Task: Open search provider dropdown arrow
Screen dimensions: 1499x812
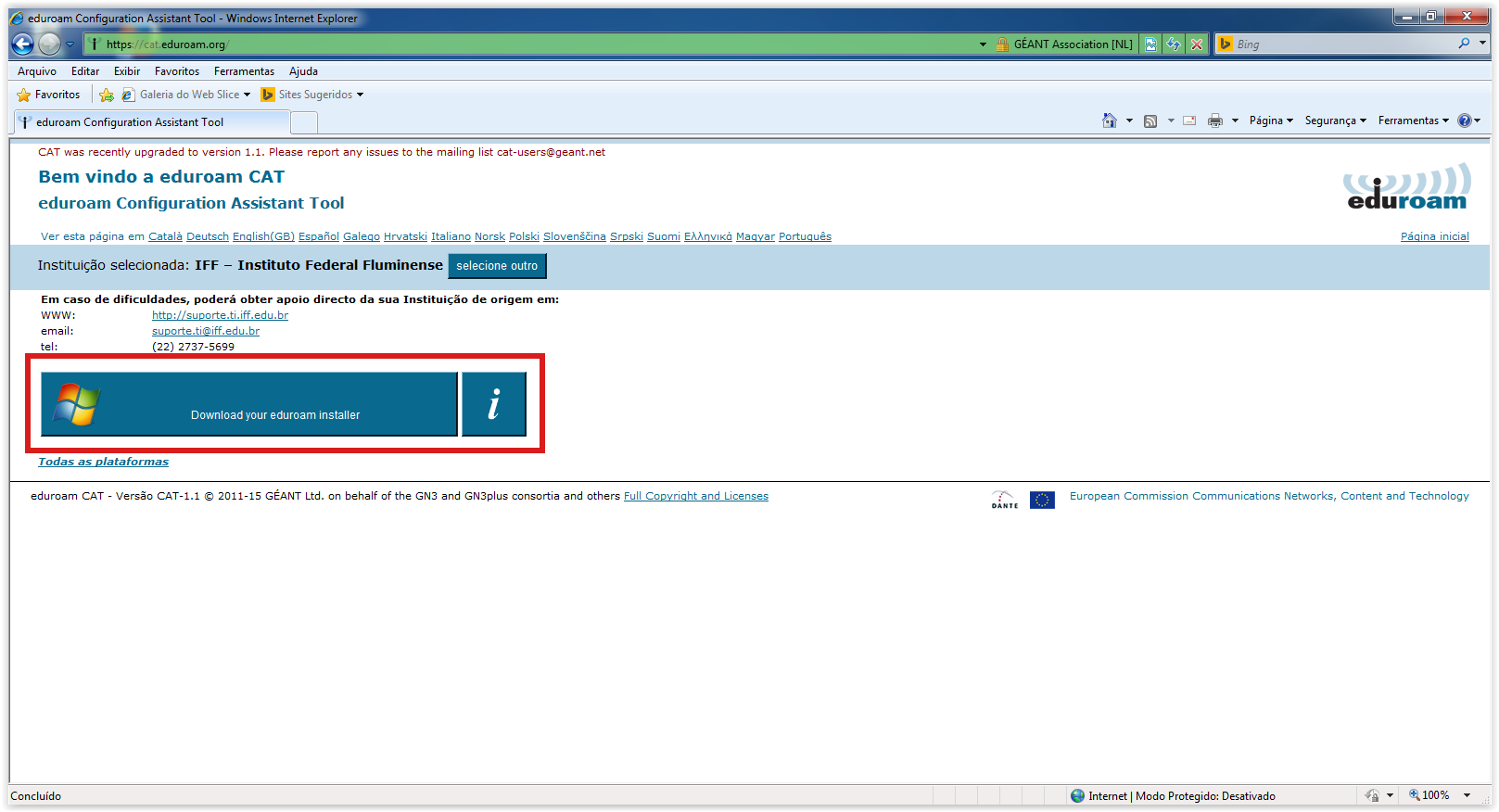Action: click(1482, 44)
